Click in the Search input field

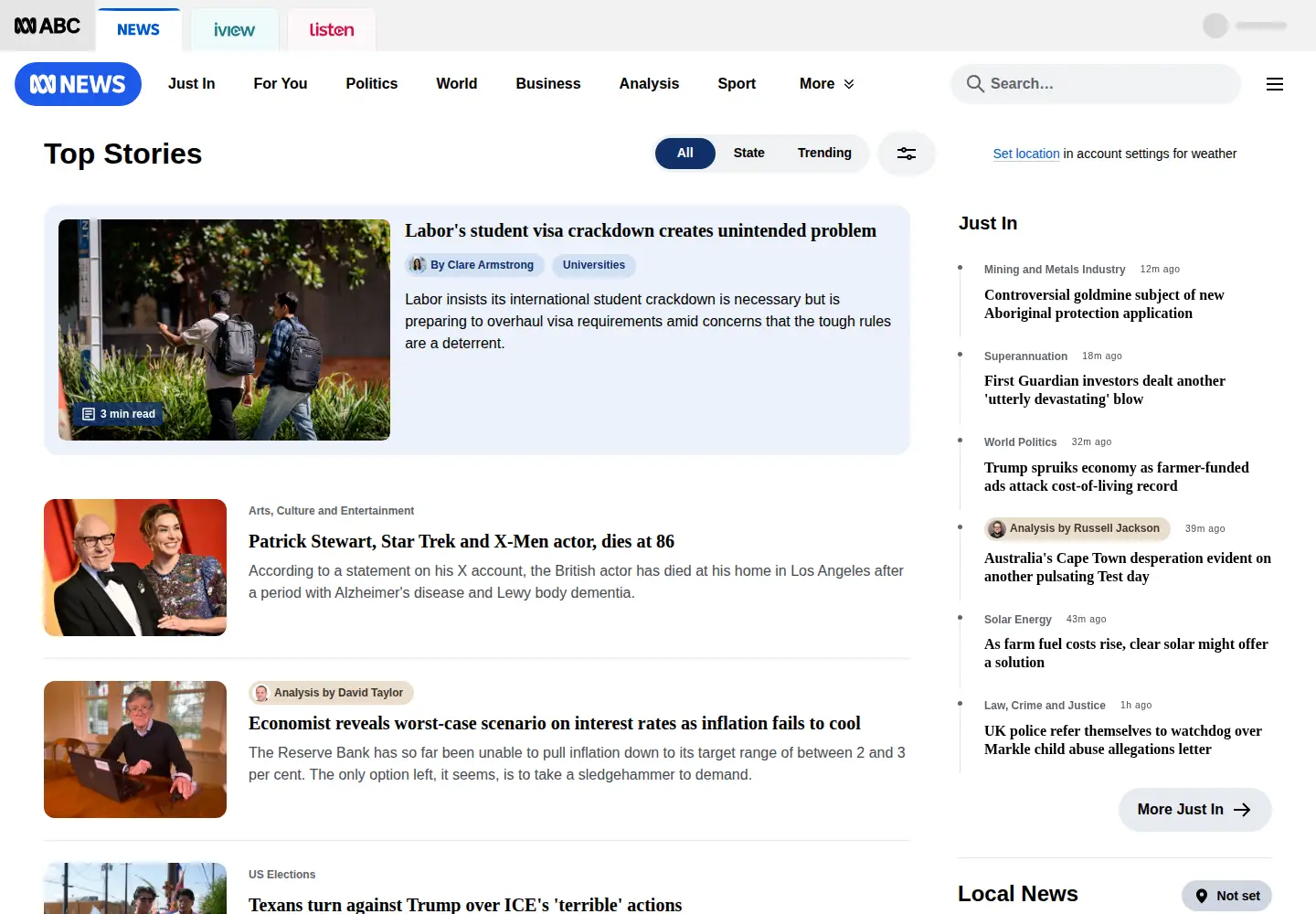pos(1097,84)
